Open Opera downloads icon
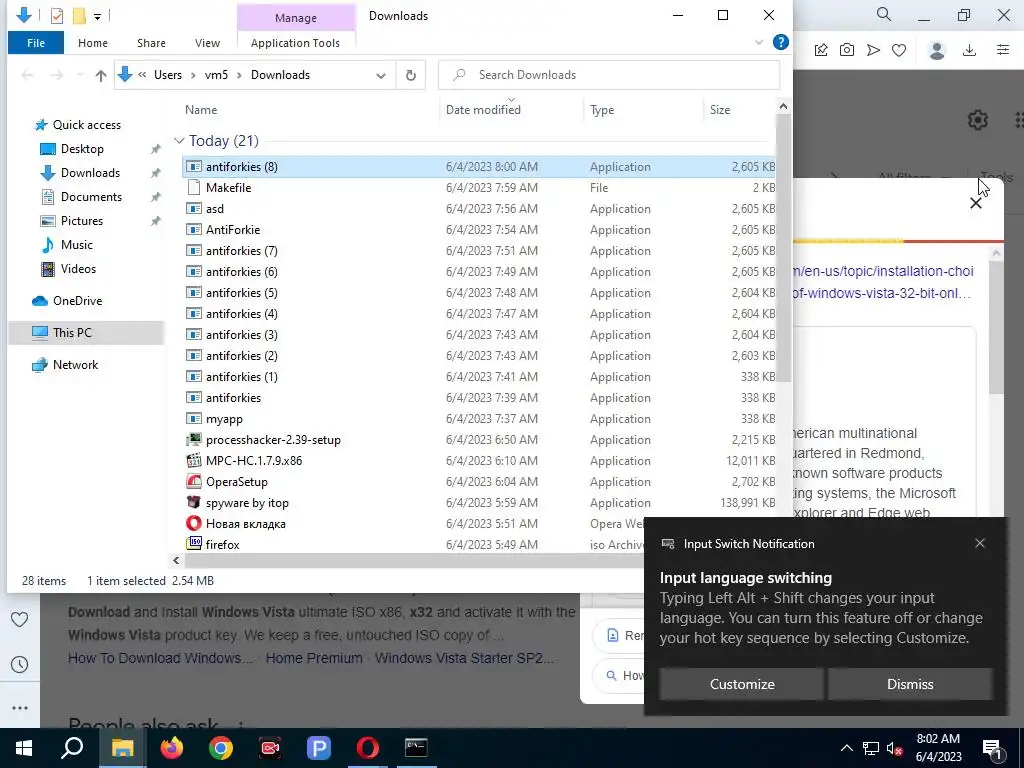This screenshot has height=768, width=1024. 970,50
